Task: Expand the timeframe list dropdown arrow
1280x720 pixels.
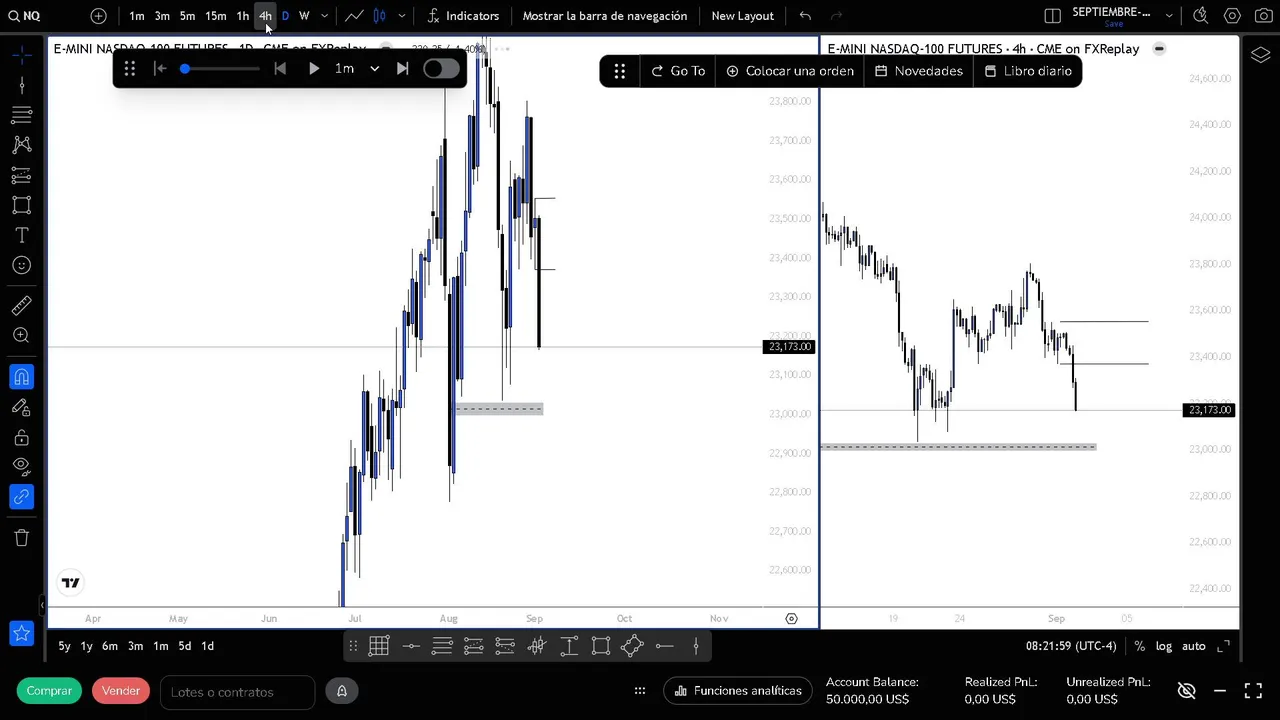Action: [324, 16]
